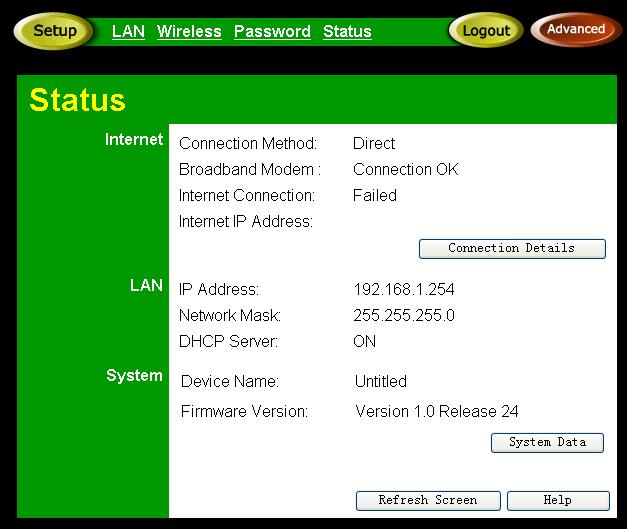
Task: Click the 'Firmware Version:' label
Action: pos(244,411)
